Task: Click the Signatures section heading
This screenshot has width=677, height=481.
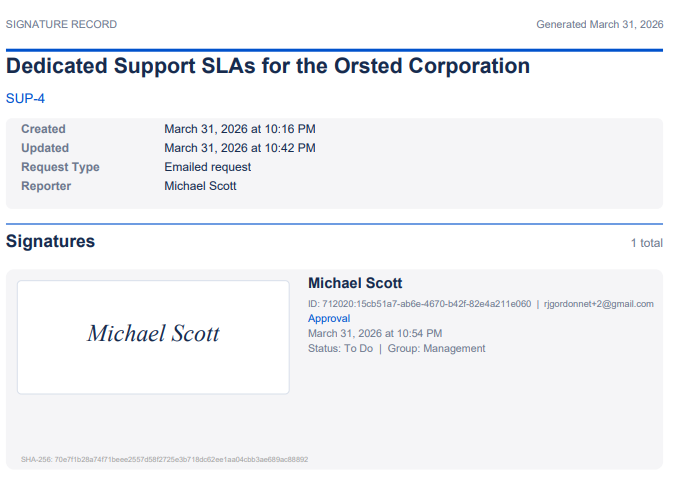Action: tap(51, 241)
